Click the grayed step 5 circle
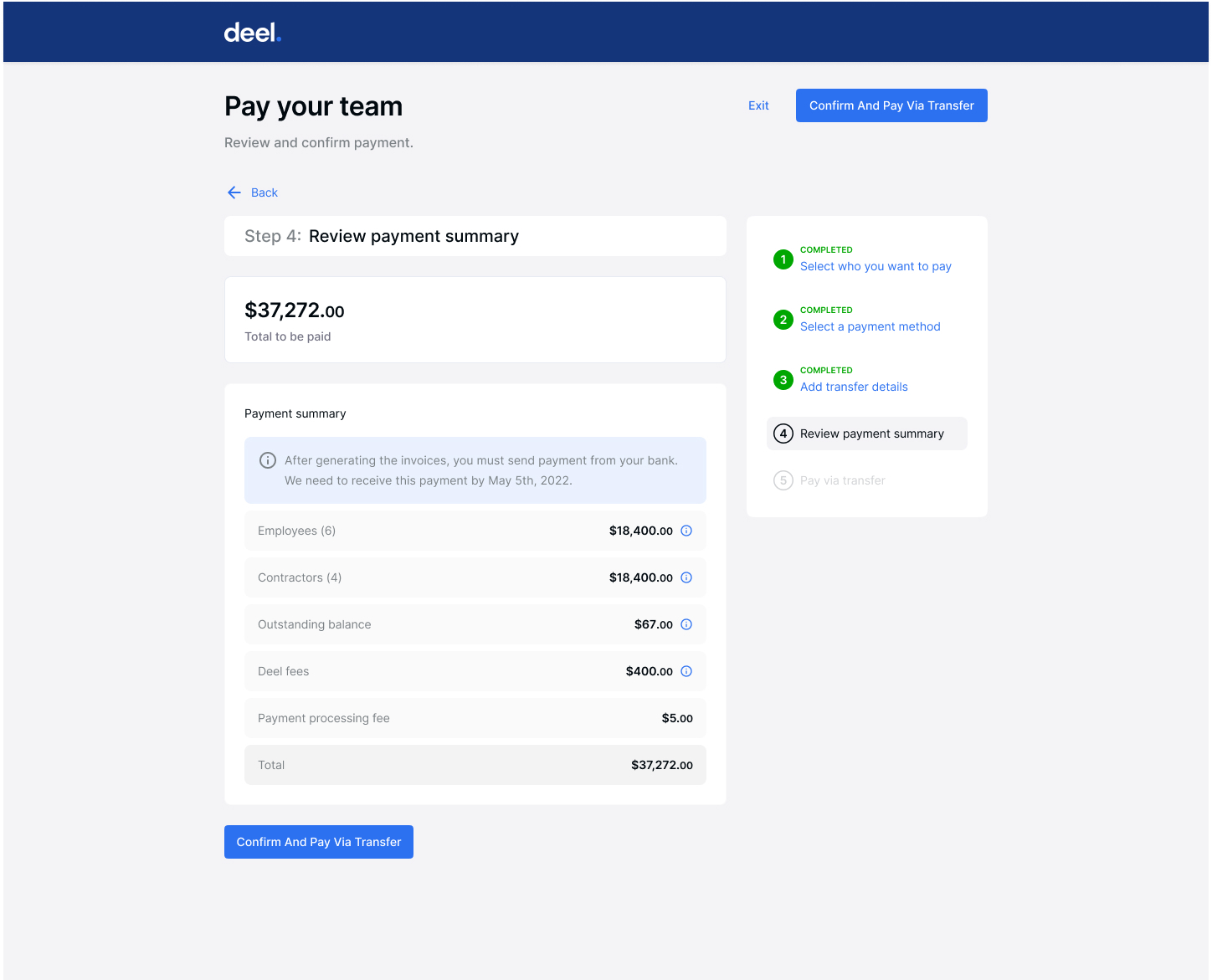This screenshot has width=1212, height=980. pyautogui.click(x=783, y=480)
